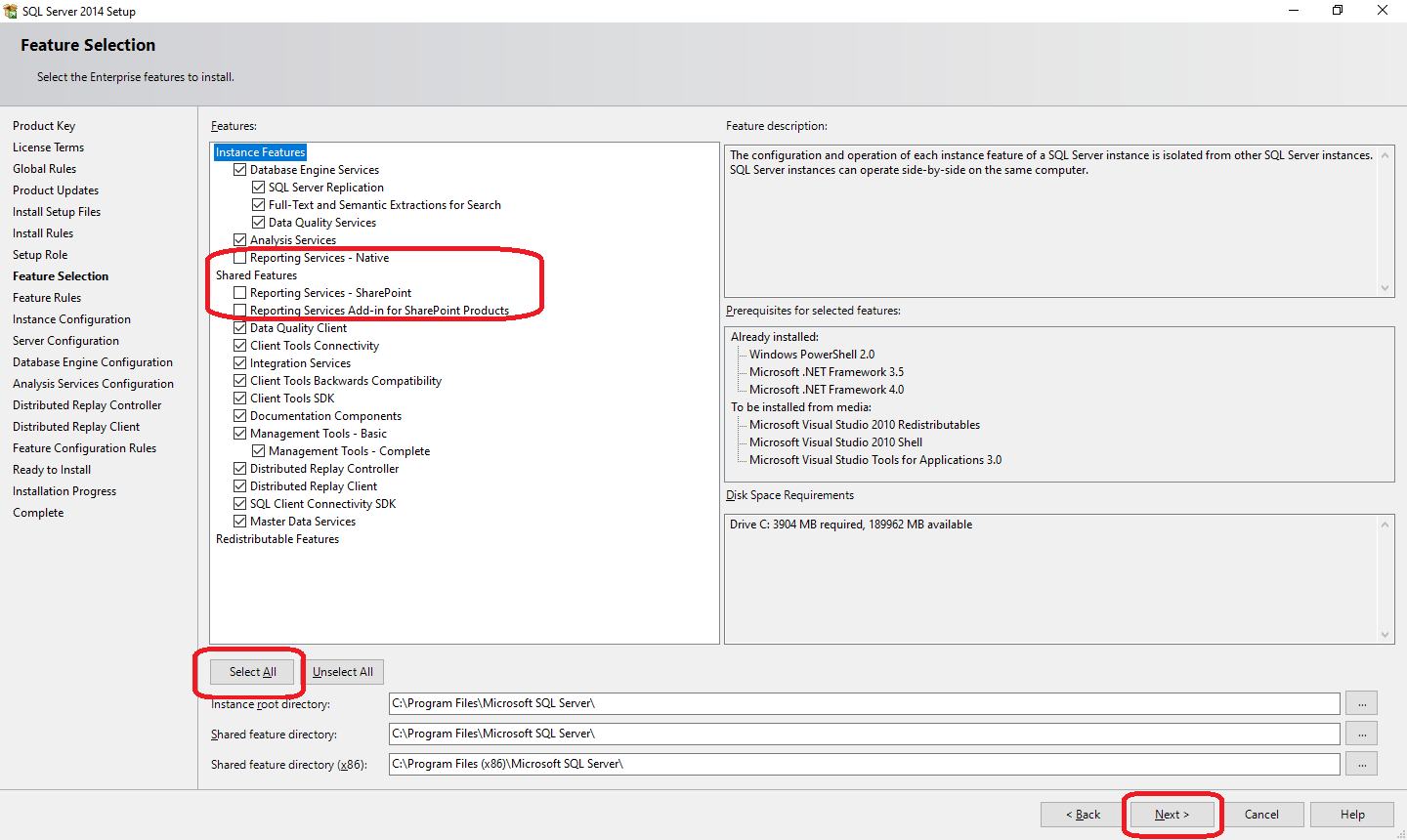Toggle Integration Services checkbox
This screenshot has height=840, width=1407.
pyautogui.click(x=239, y=363)
